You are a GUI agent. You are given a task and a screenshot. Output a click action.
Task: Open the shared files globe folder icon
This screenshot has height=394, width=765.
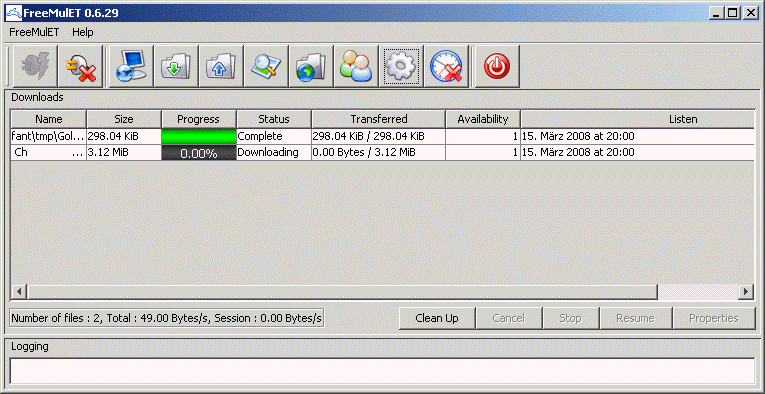coord(311,66)
